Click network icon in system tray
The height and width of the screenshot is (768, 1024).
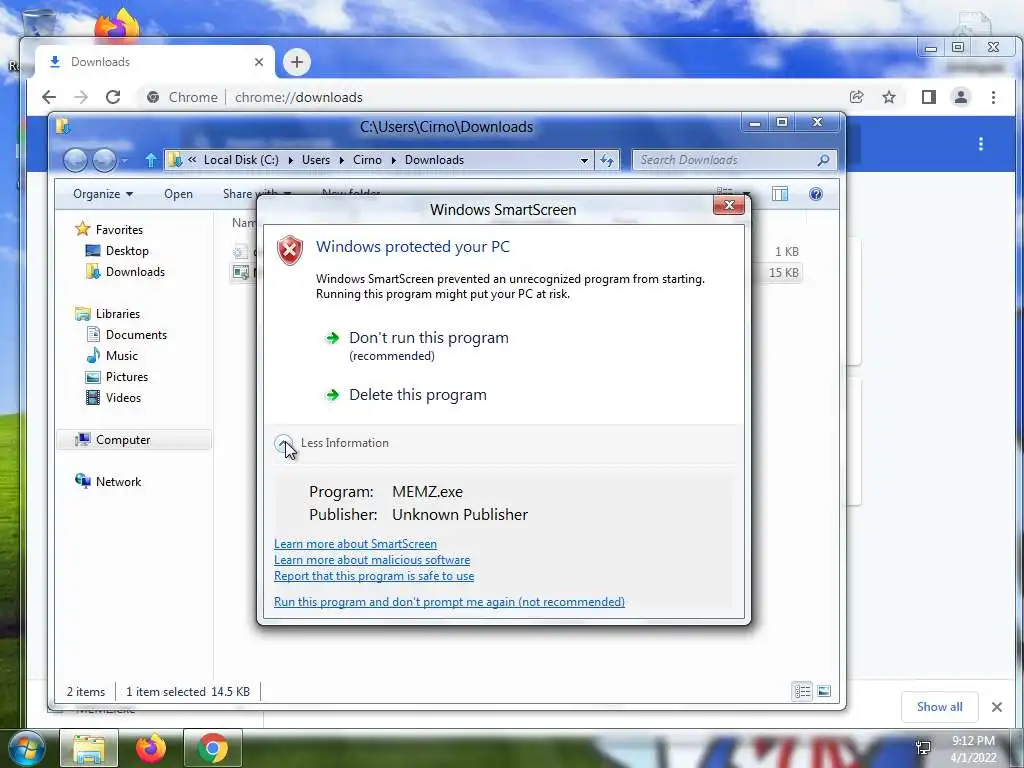pyautogui.click(x=923, y=748)
